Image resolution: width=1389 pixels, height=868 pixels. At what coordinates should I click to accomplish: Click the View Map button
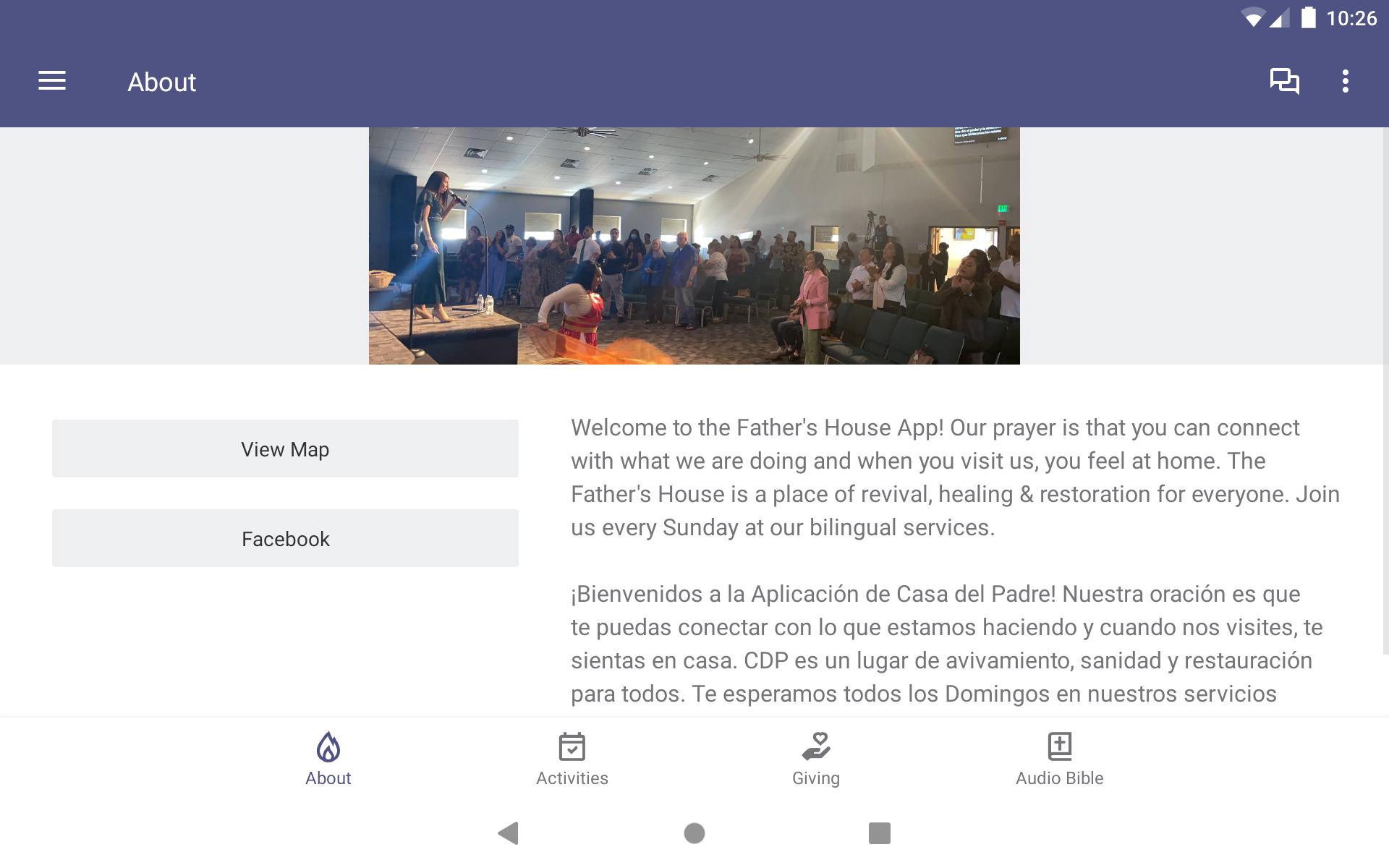click(285, 449)
